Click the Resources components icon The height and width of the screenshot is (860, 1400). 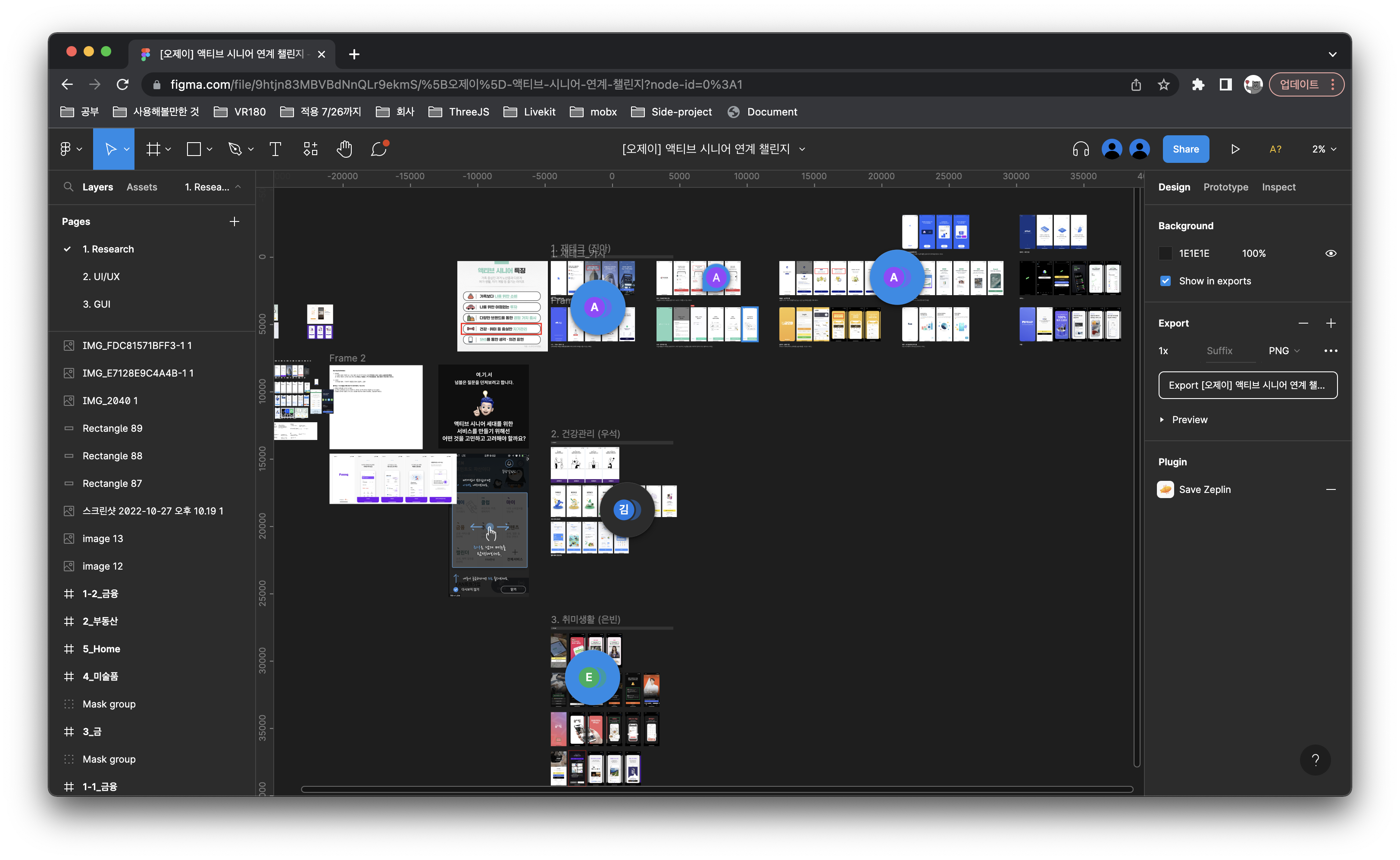pyautogui.click(x=310, y=149)
